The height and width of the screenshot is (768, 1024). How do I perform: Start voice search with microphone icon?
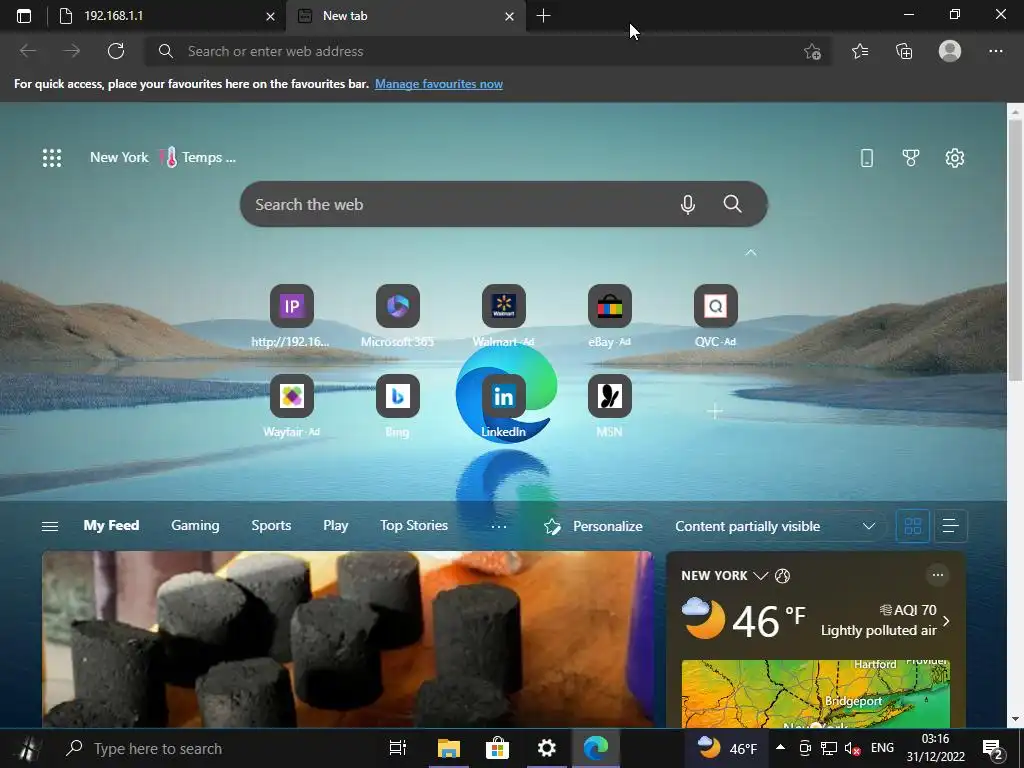[688, 204]
